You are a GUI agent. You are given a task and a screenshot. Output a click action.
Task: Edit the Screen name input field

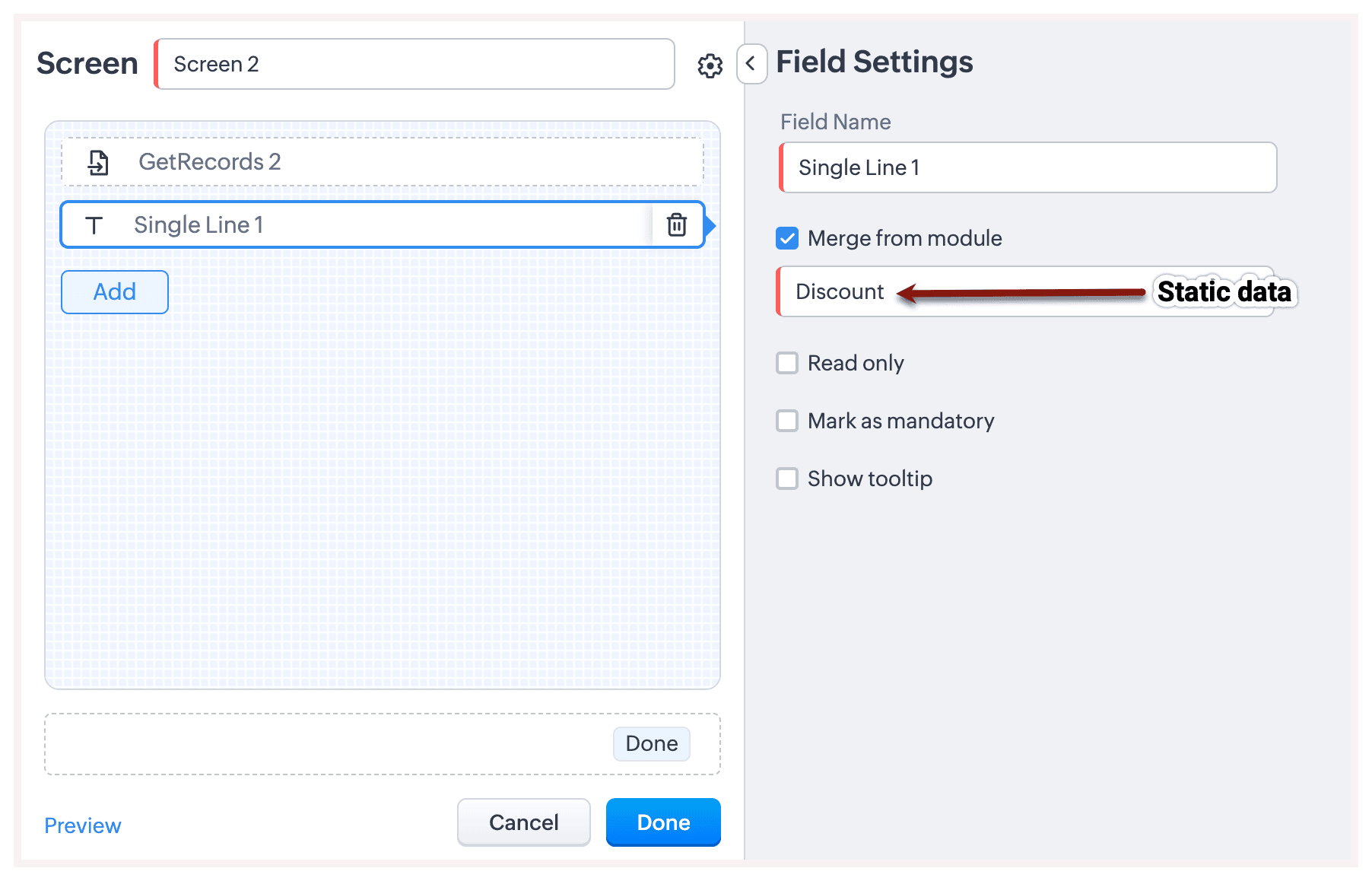point(415,64)
